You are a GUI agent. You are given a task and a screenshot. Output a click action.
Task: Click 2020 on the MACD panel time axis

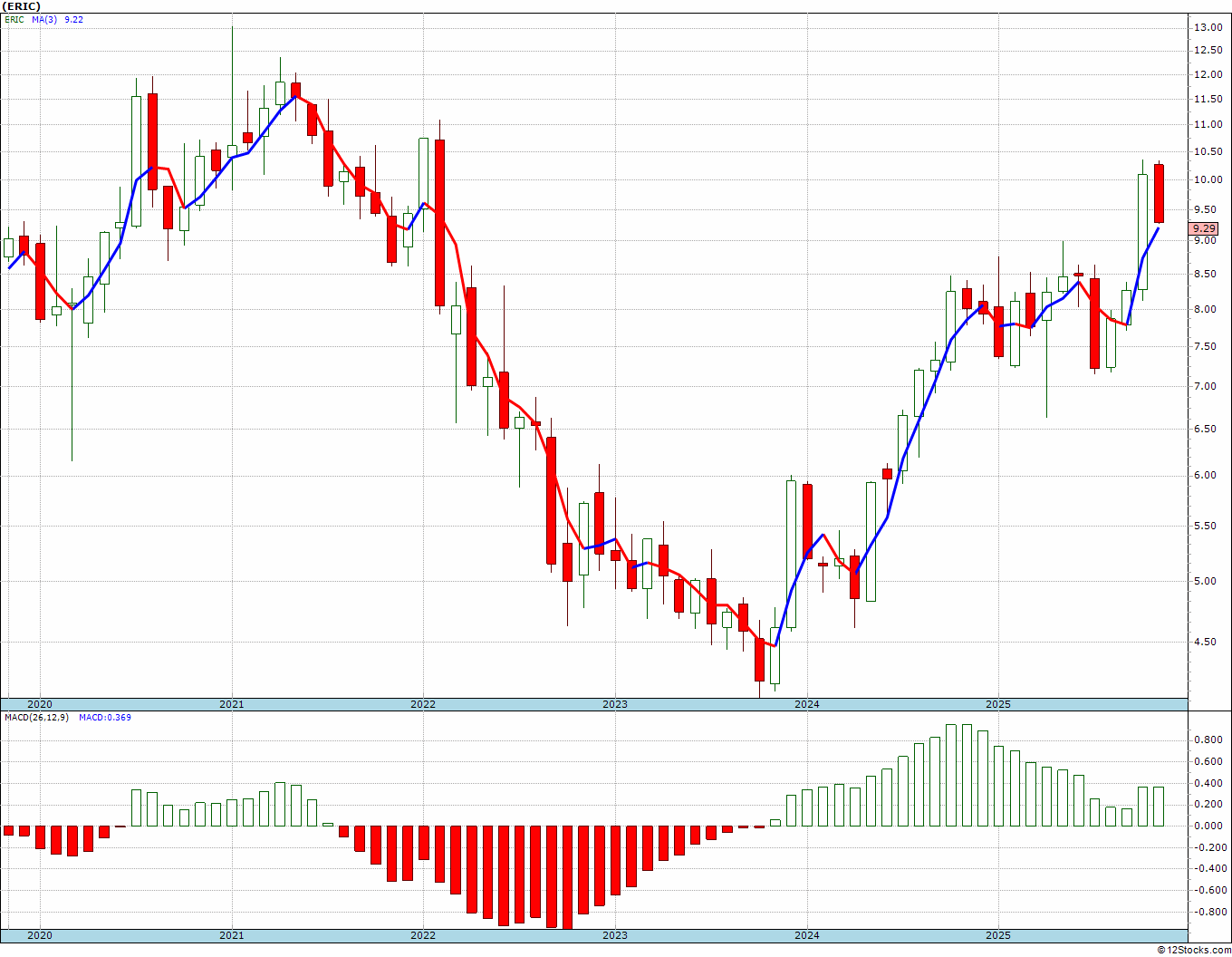pyautogui.click(x=40, y=935)
